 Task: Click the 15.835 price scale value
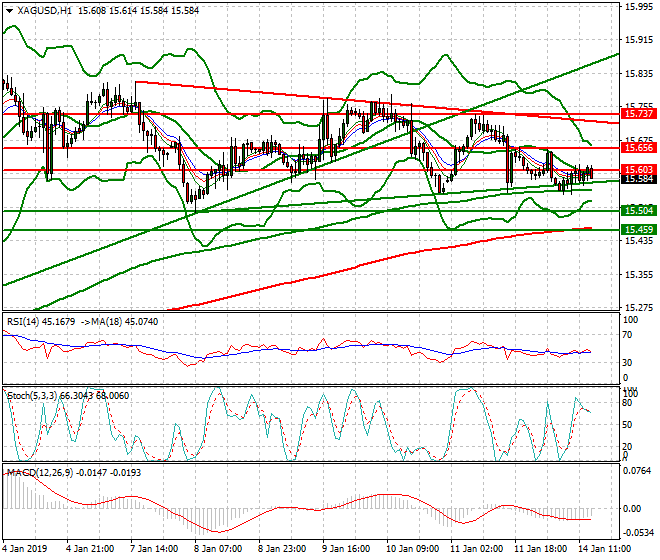639,74
